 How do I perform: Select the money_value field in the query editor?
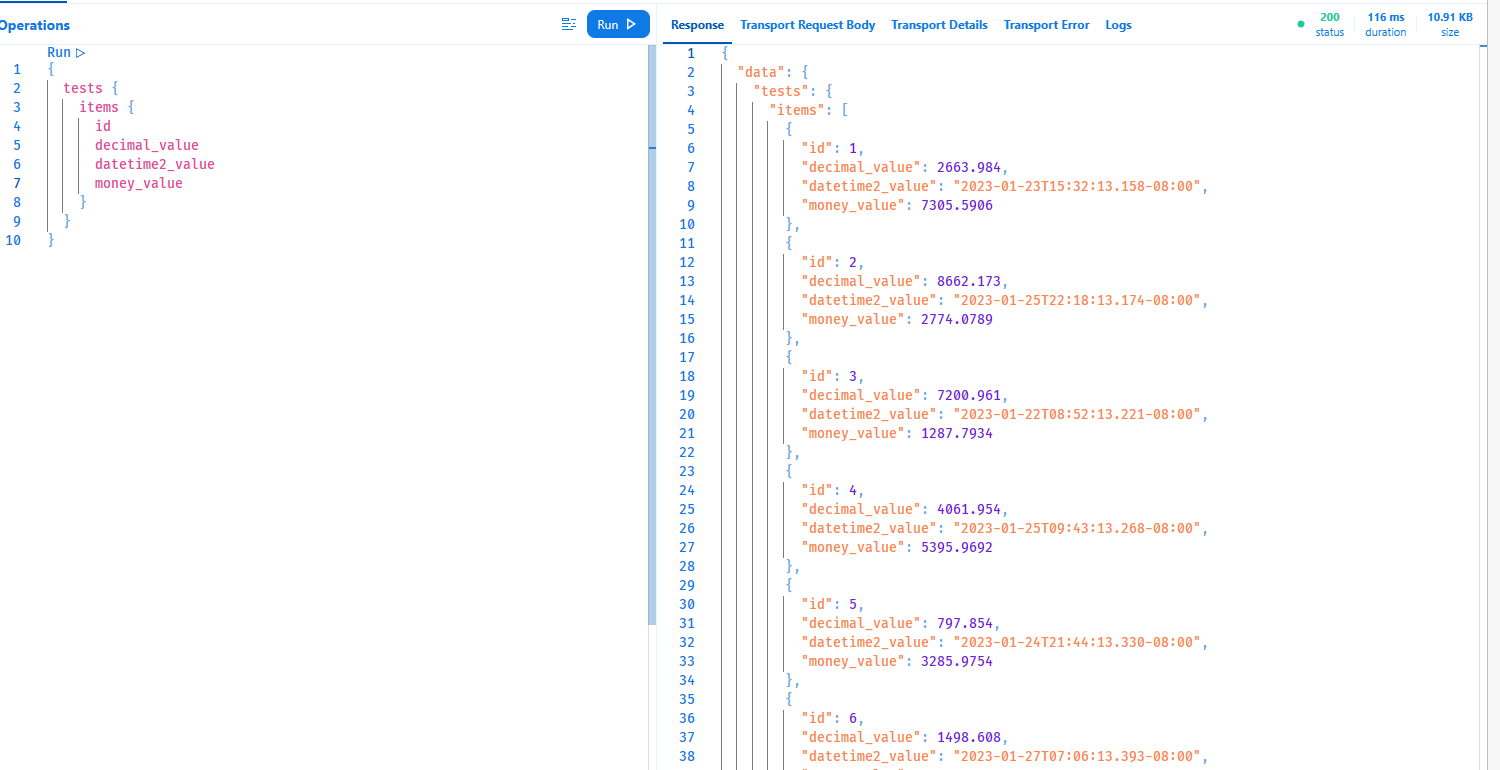pos(138,182)
